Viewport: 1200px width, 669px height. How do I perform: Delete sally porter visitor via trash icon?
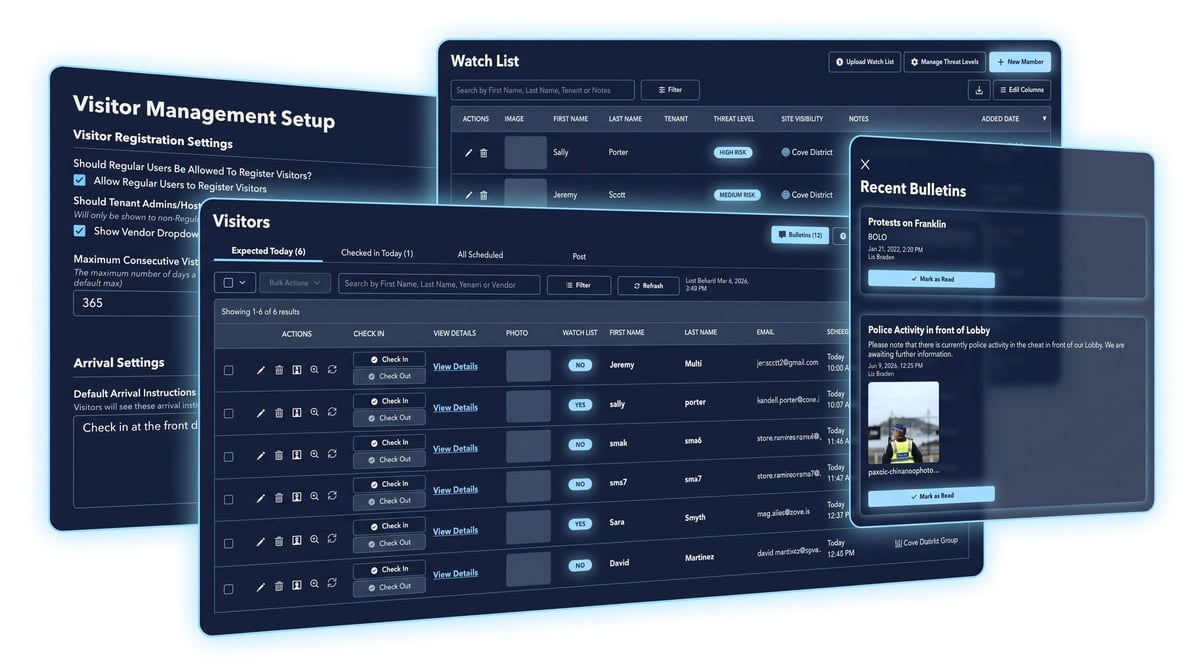point(279,413)
